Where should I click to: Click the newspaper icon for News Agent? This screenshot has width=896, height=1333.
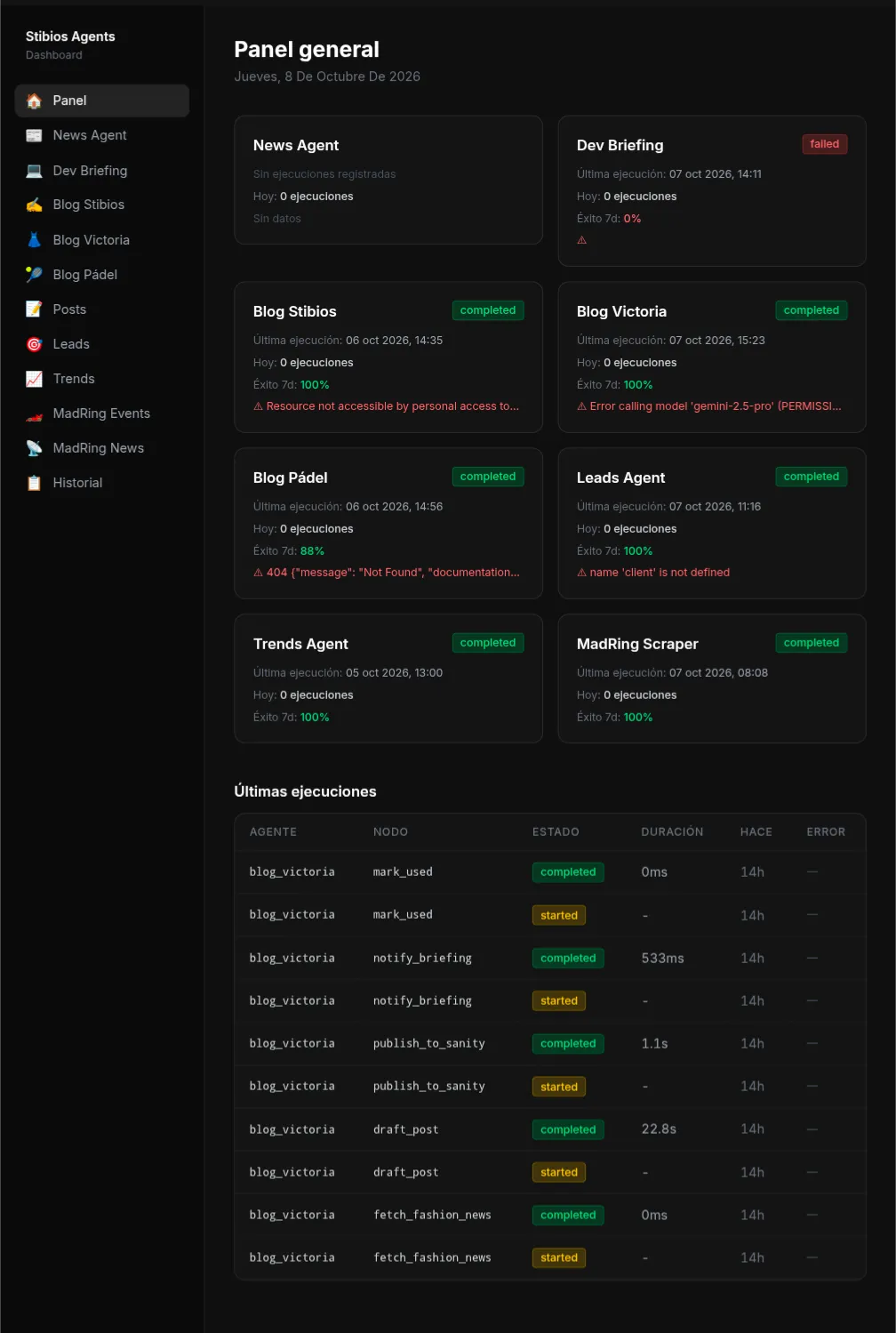click(34, 136)
